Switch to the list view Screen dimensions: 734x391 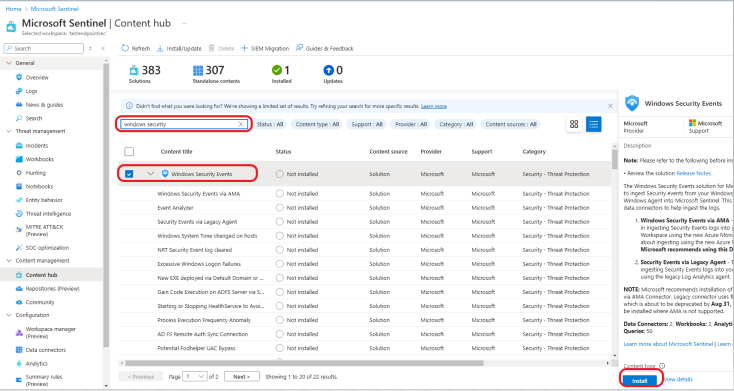click(594, 124)
